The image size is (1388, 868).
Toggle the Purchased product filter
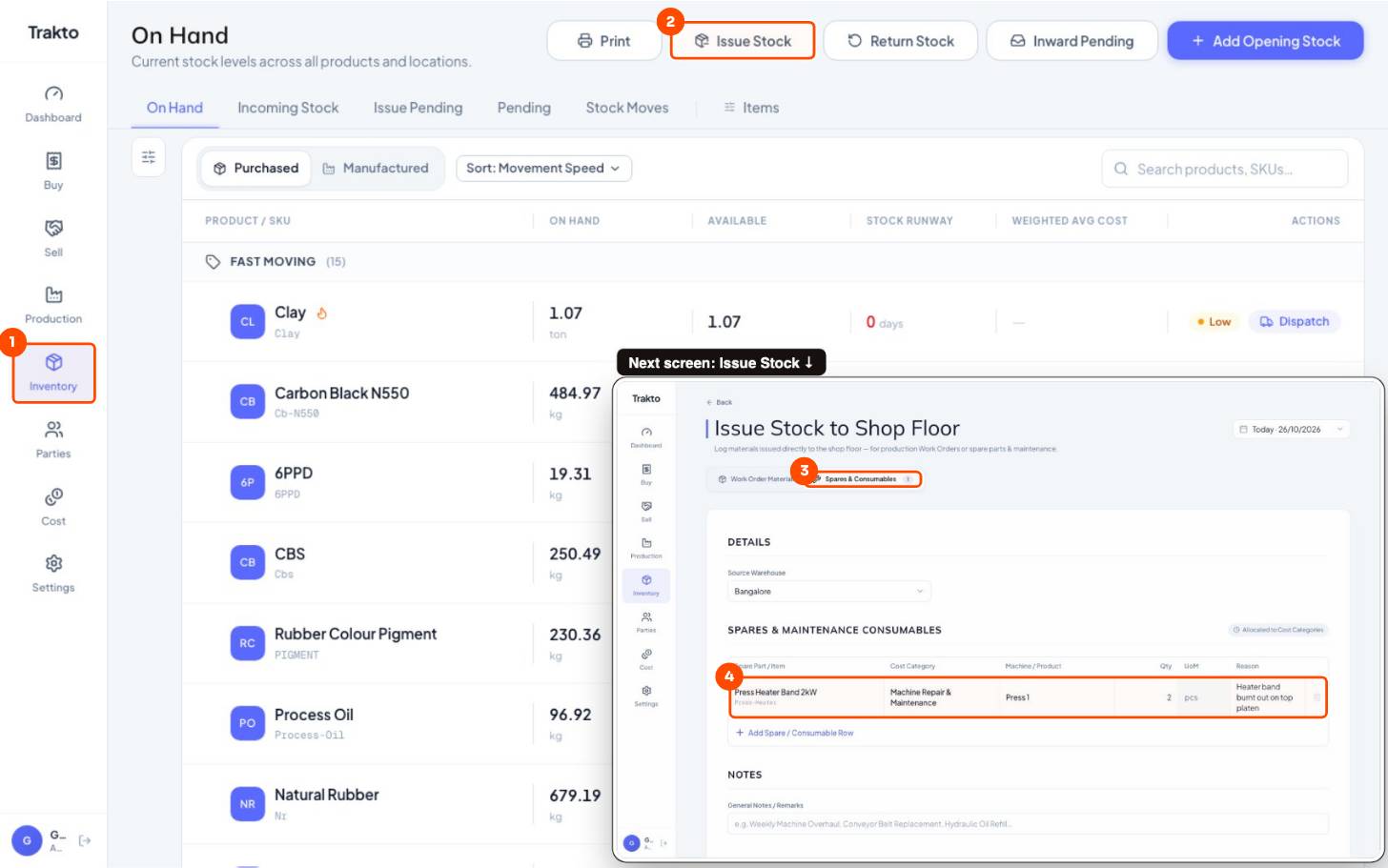click(256, 168)
